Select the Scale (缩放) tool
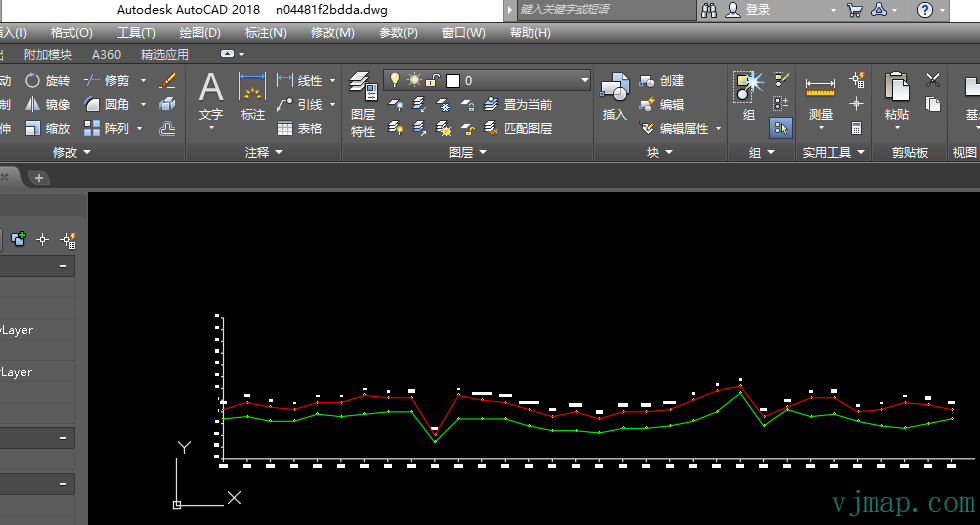The width and height of the screenshot is (980, 525). [48, 128]
